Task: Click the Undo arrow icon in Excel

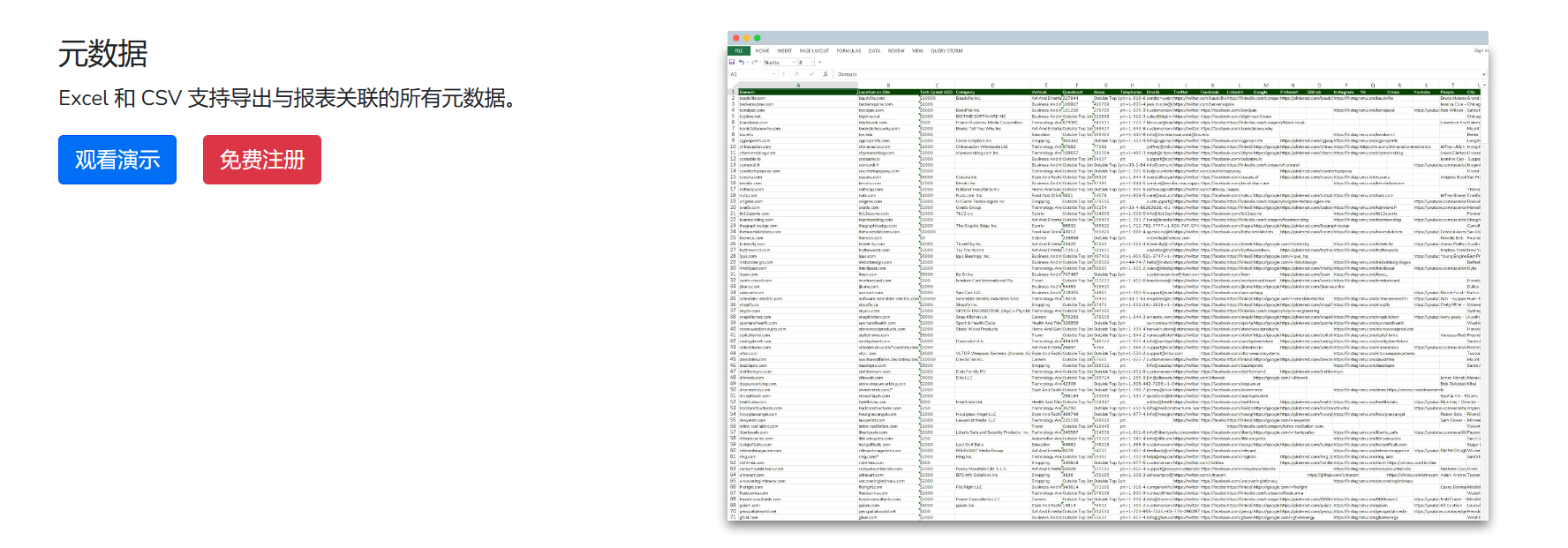Action: [742, 62]
